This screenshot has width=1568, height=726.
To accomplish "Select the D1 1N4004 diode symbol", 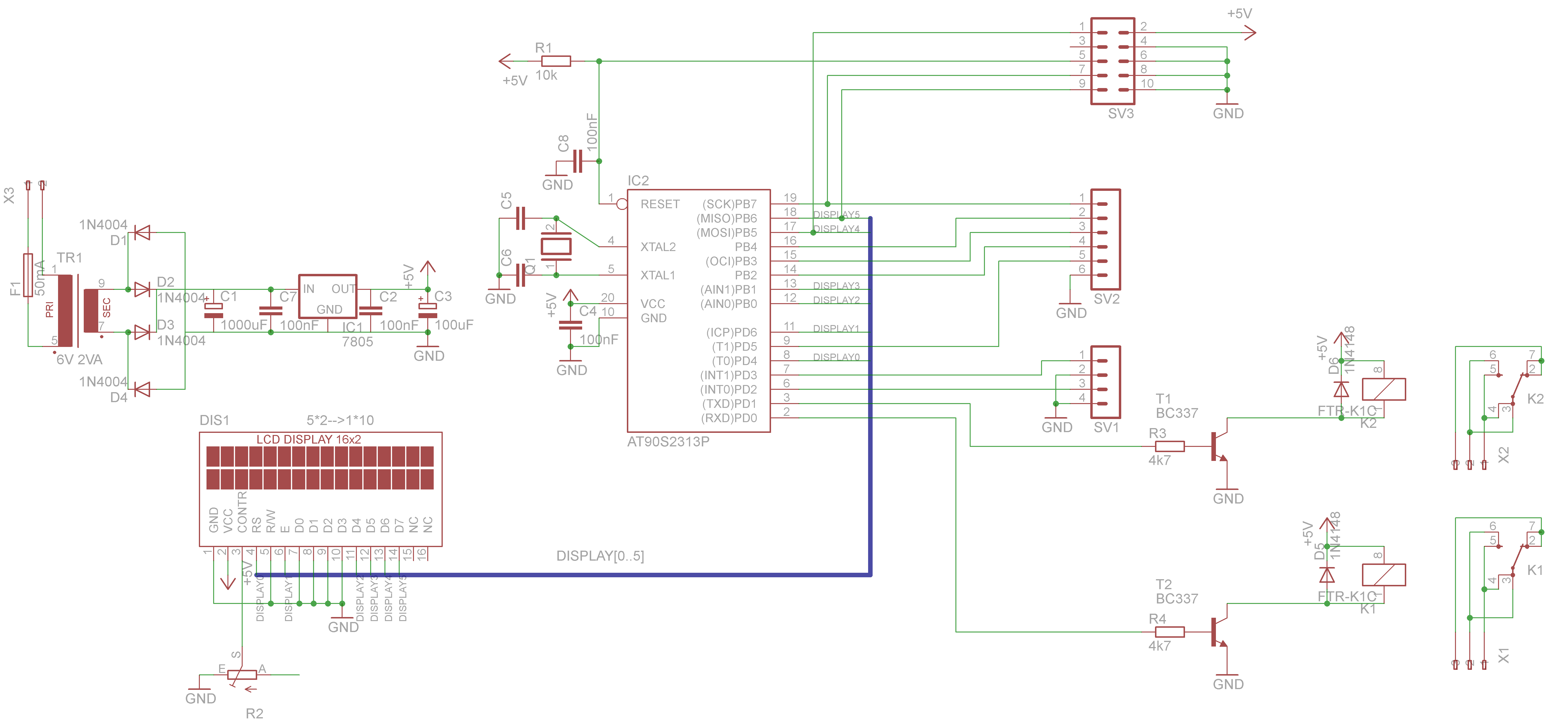I will click(143, 233).
